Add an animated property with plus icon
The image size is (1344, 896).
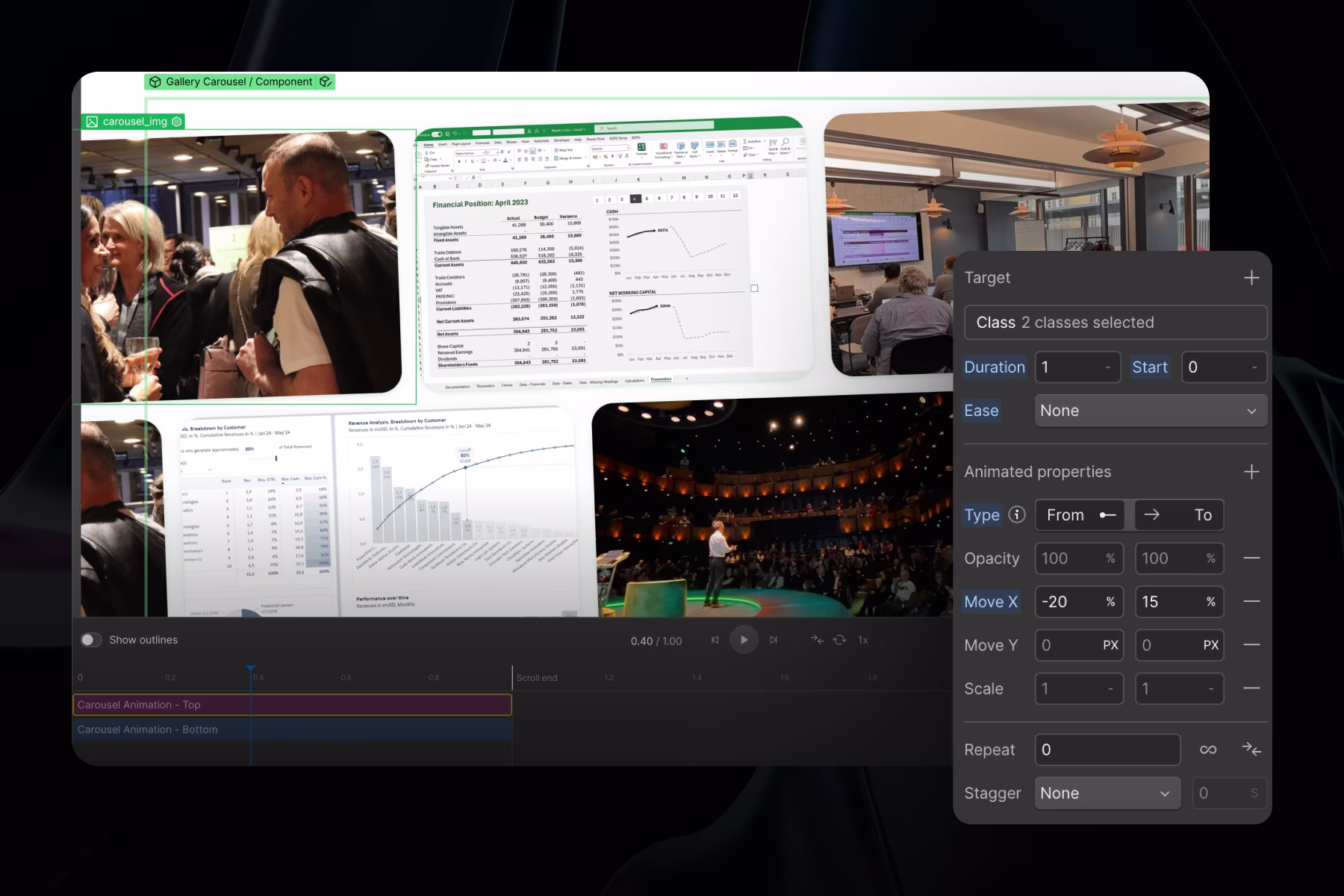point(1251,472)
